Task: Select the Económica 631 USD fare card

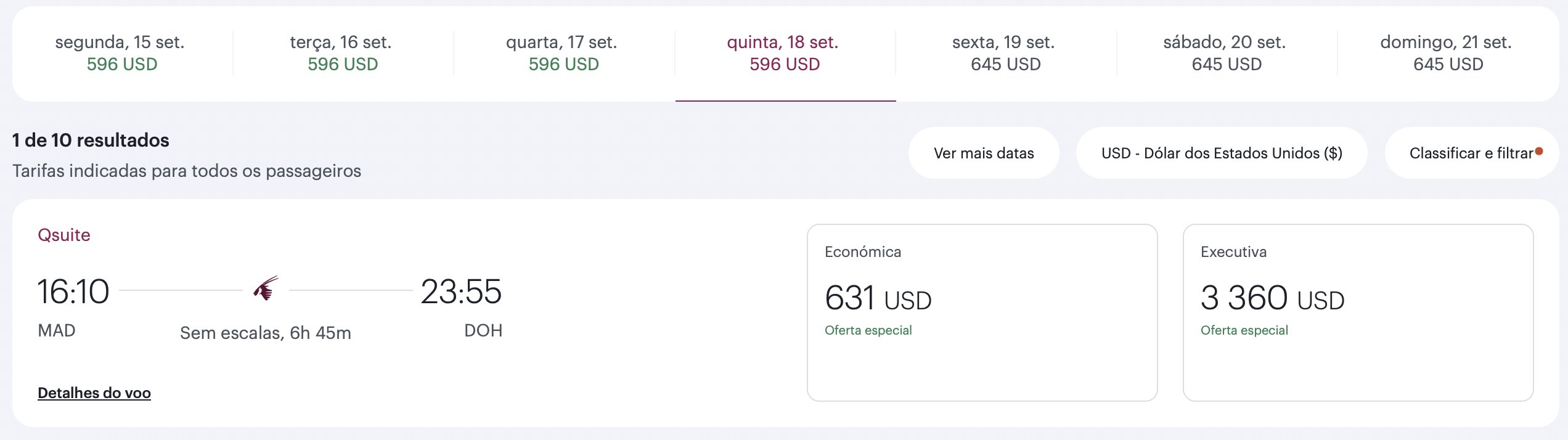Action: 982,312
